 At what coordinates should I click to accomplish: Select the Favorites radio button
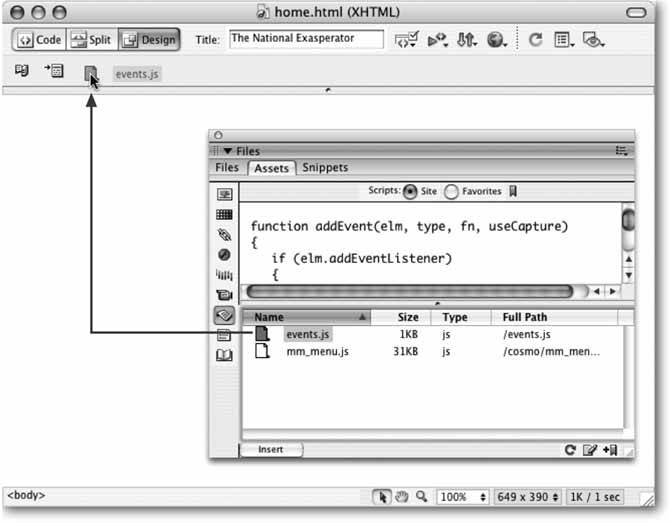pos(451,192)
